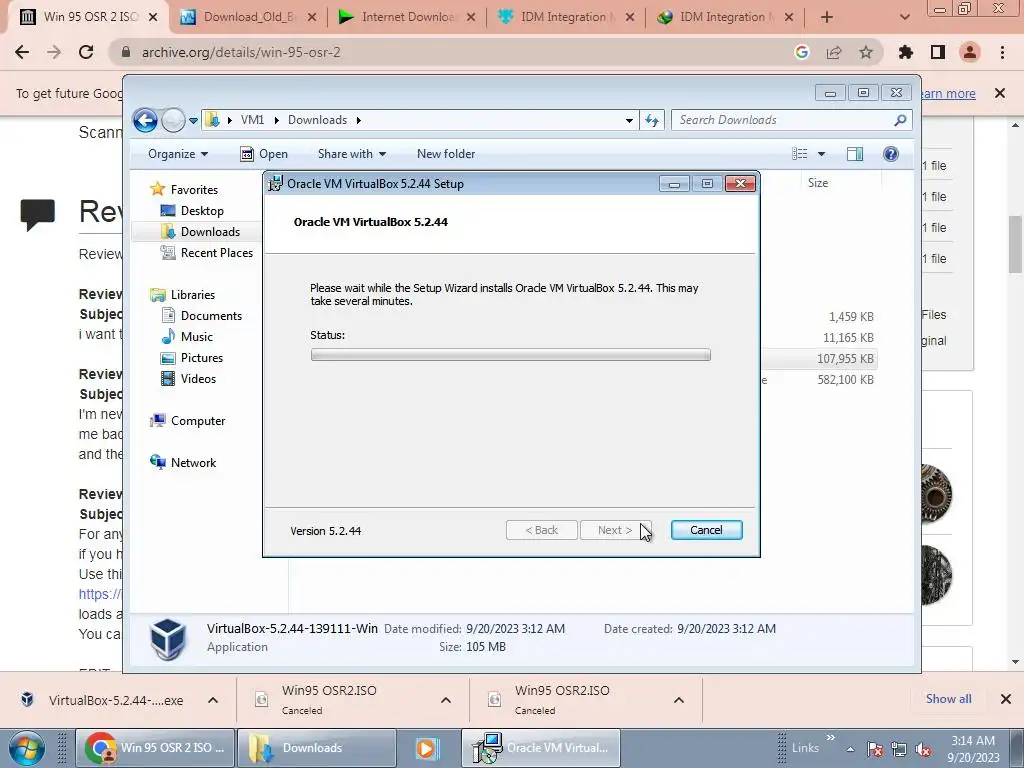The height and width of the screenshot is (768, 1024).
Task: Close the Chrome downloads bar
Action: coord(1006,699)
